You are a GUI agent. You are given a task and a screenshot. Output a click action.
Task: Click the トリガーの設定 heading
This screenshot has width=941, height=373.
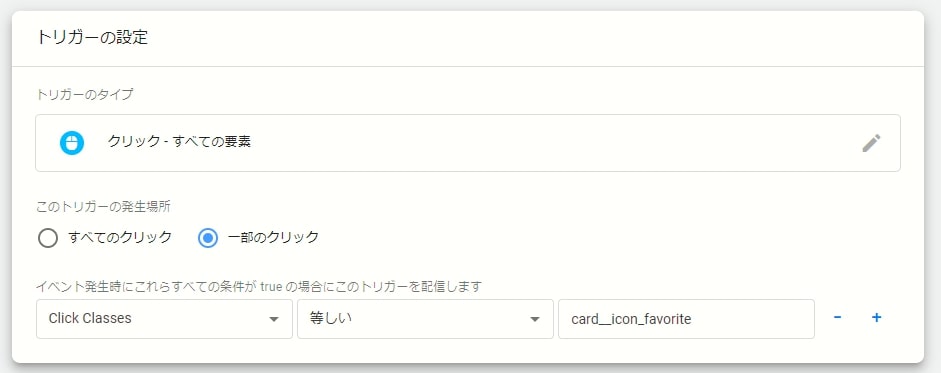pos(92,37)
